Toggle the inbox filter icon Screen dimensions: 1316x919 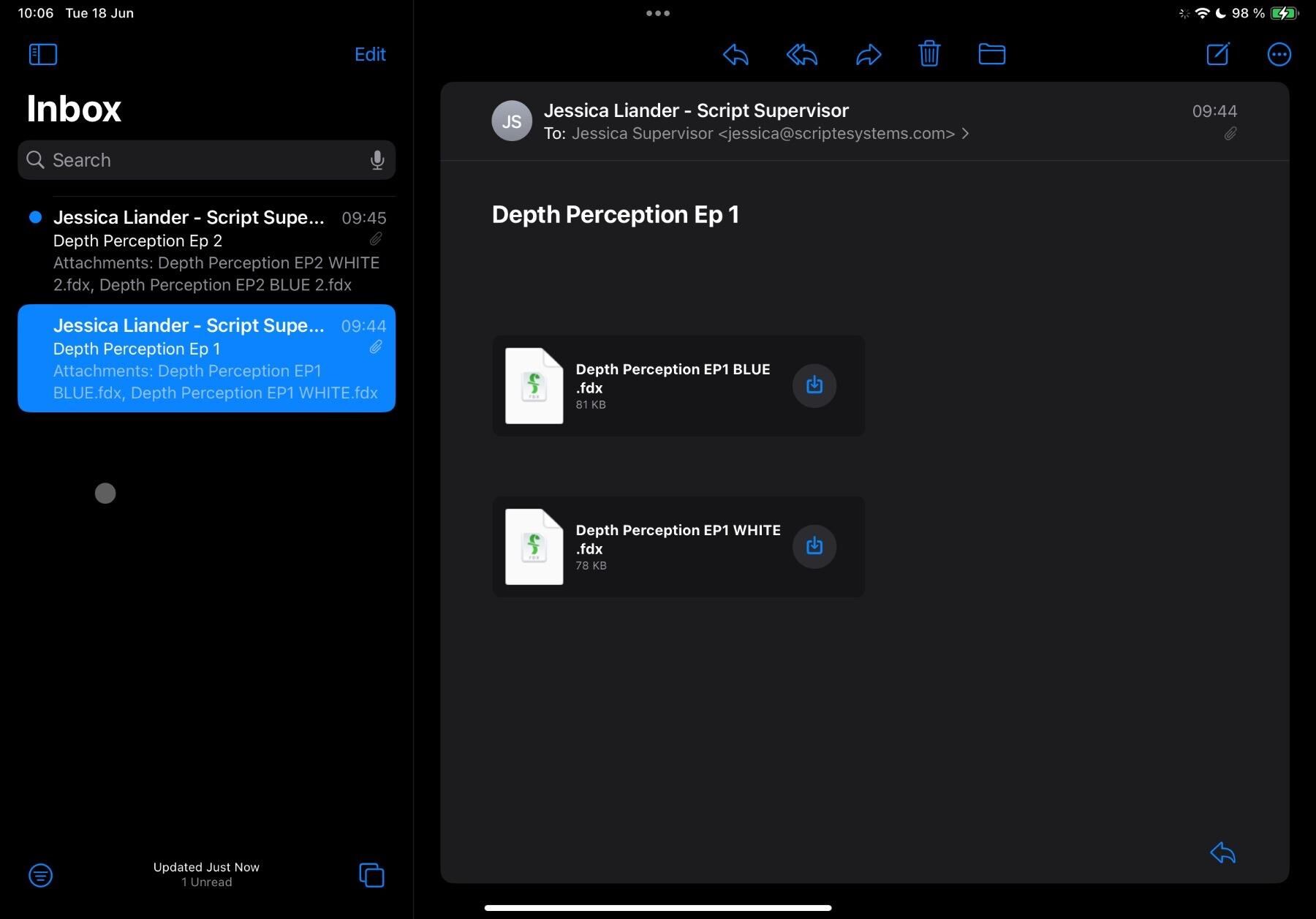[x=41, y=874]
